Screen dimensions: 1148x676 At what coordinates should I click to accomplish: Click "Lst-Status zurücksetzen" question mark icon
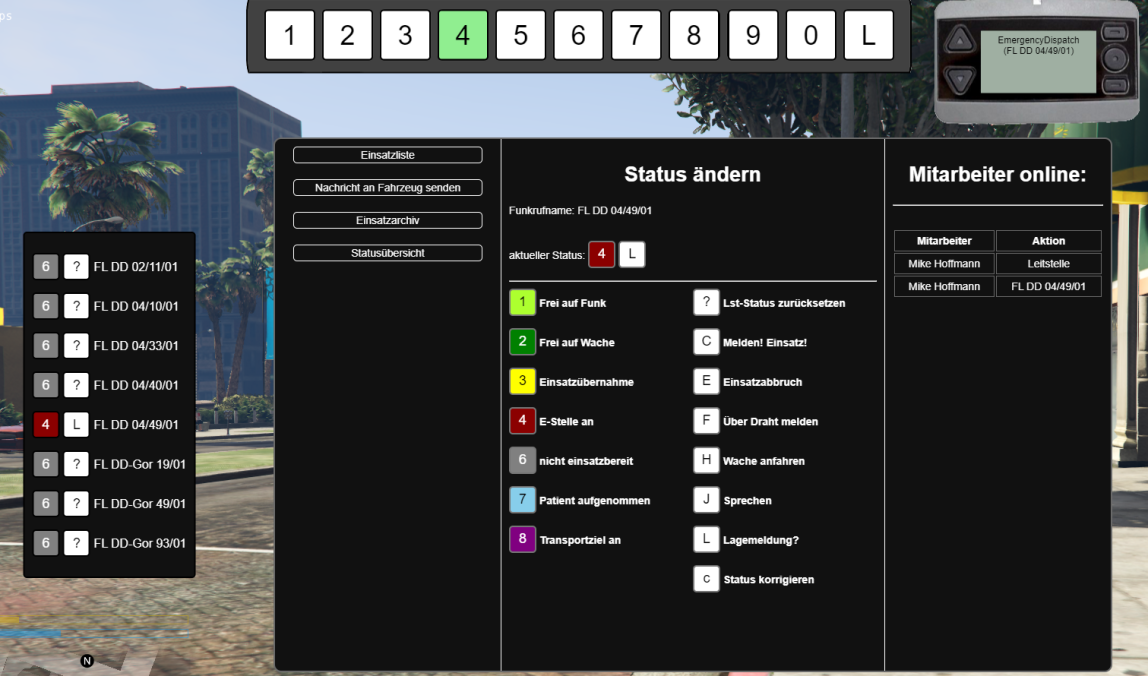(x=706, y=301)
